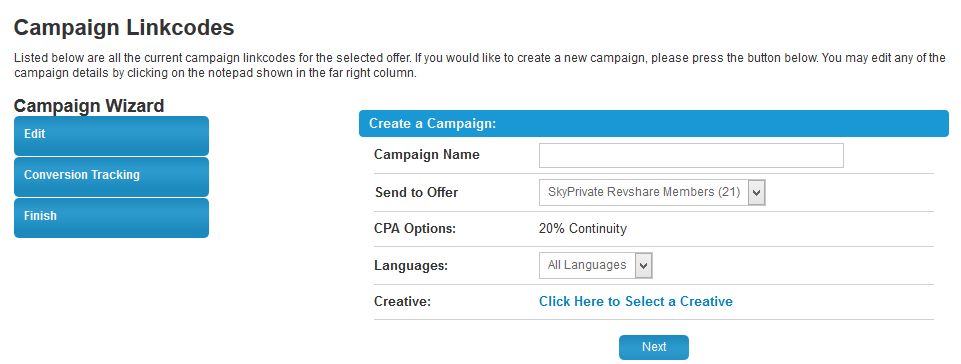
Task: Click the Create a Campaign header bar
Action: coord(653,124)
